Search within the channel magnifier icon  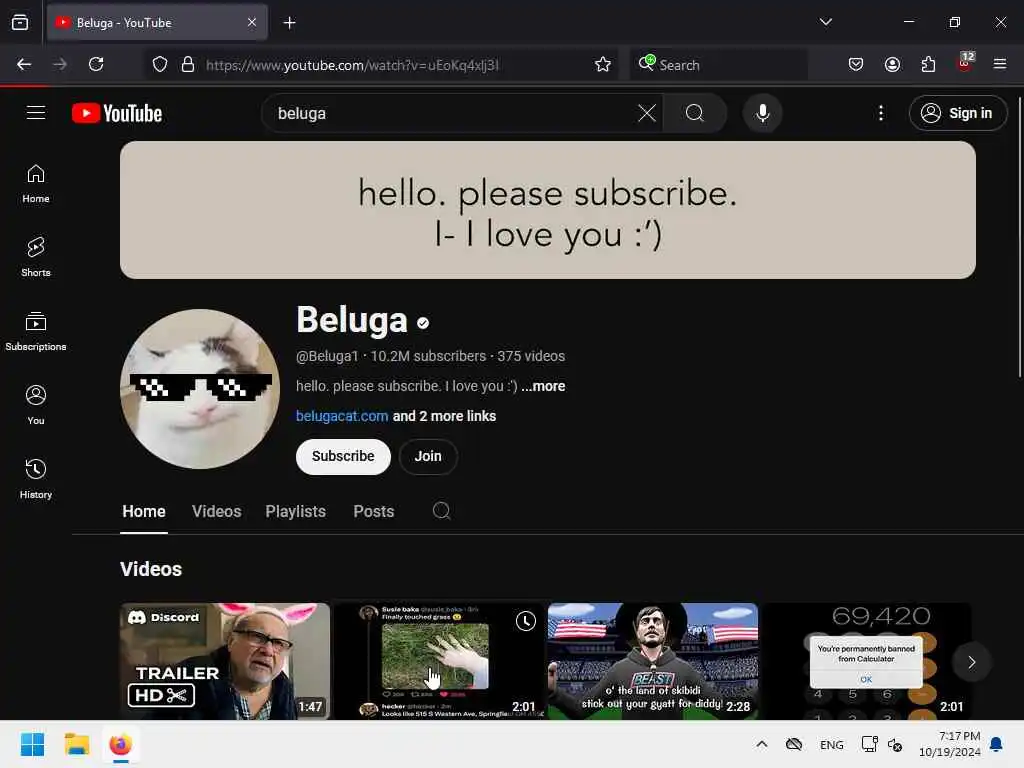click(441, 511)
